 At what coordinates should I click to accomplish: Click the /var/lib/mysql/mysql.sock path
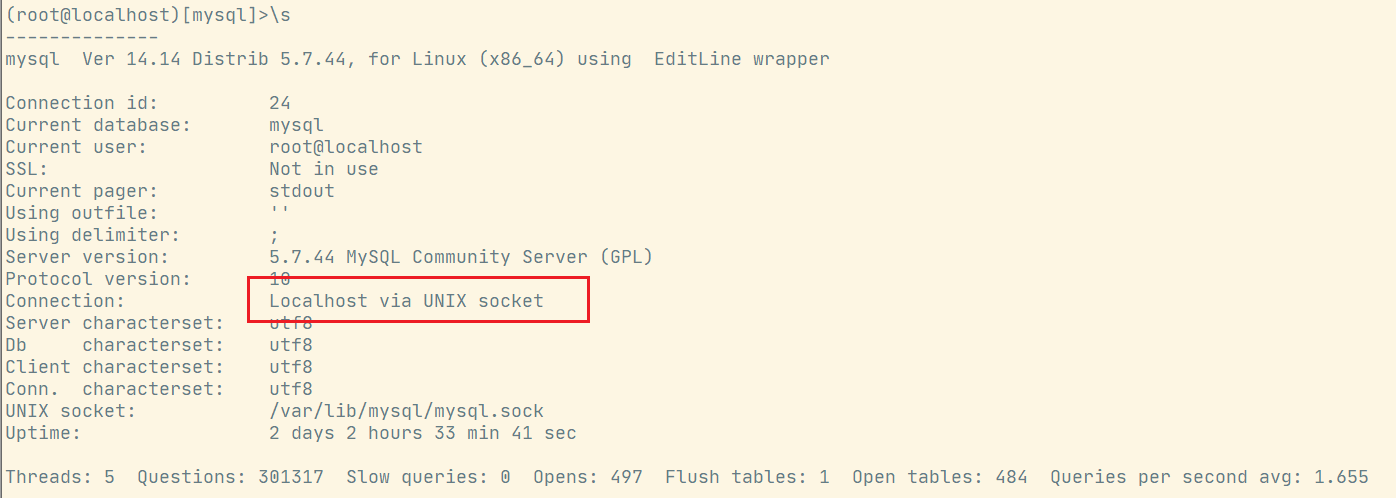click(x=406, y=411)
